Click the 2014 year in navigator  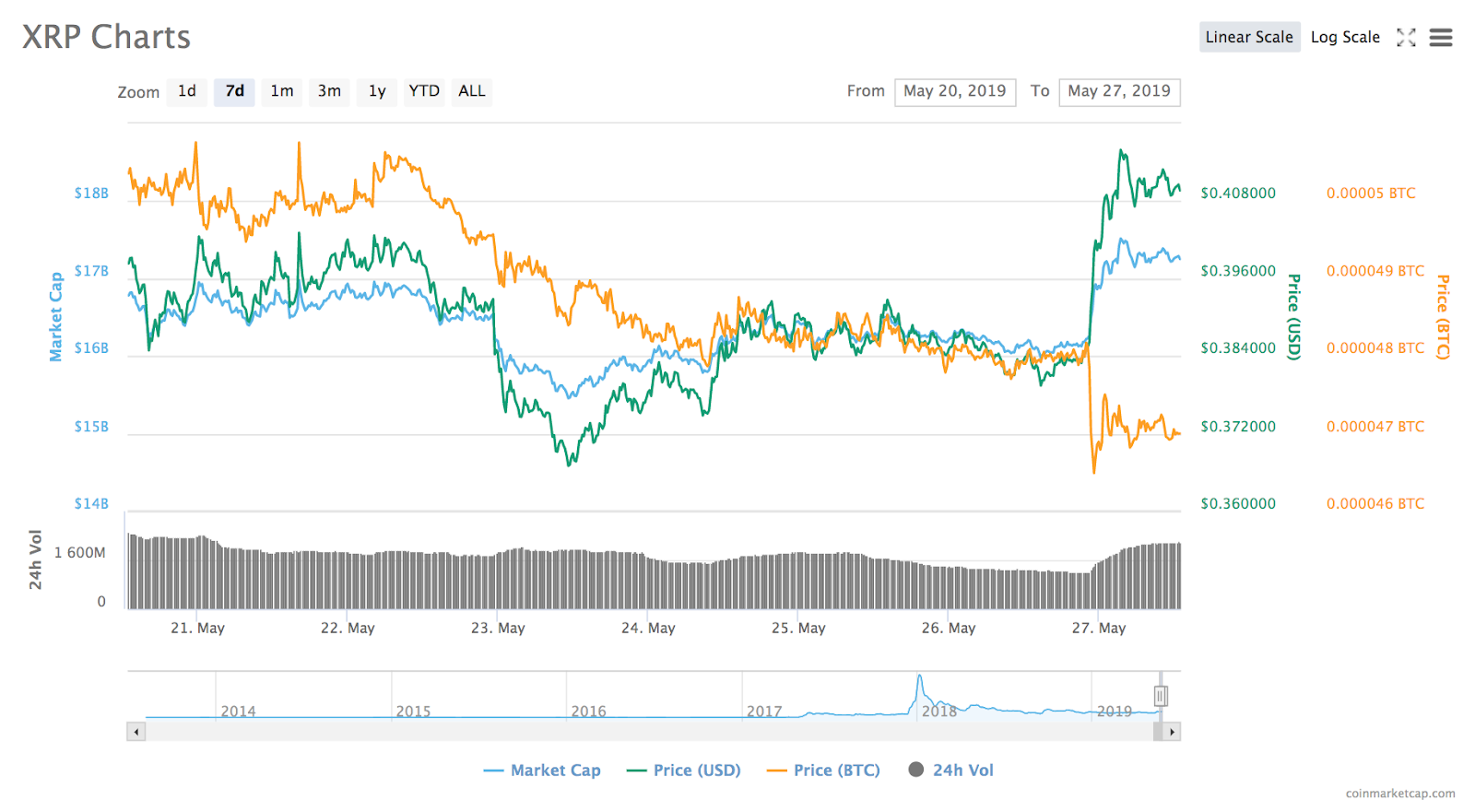pos(238,712)
